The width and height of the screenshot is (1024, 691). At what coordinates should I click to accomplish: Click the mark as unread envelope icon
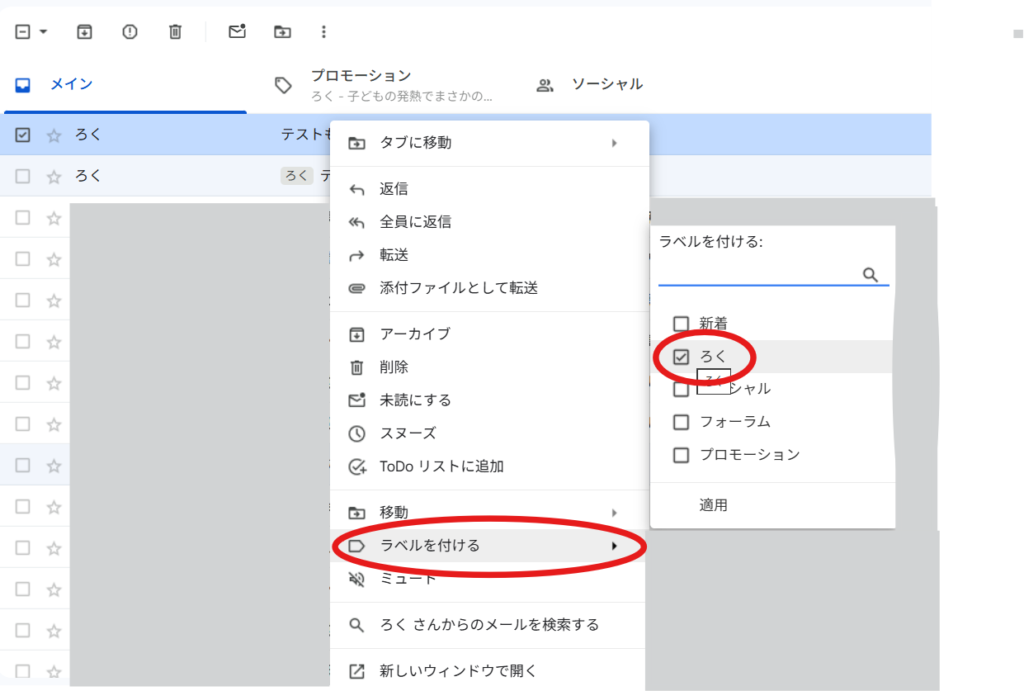click(236, 31)
